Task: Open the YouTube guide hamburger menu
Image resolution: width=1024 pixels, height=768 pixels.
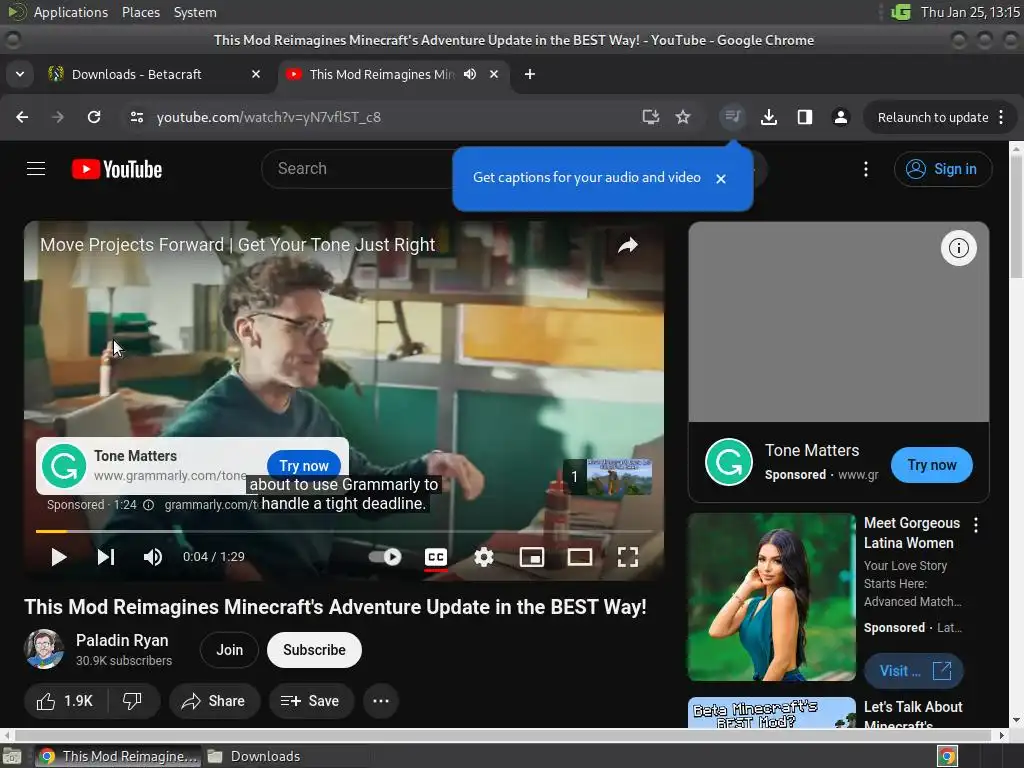Action: 36,169
